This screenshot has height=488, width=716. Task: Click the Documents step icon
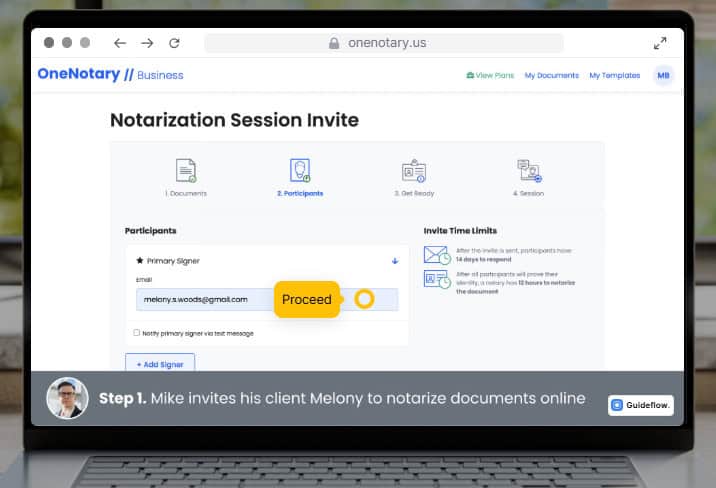tap(186, 171)
